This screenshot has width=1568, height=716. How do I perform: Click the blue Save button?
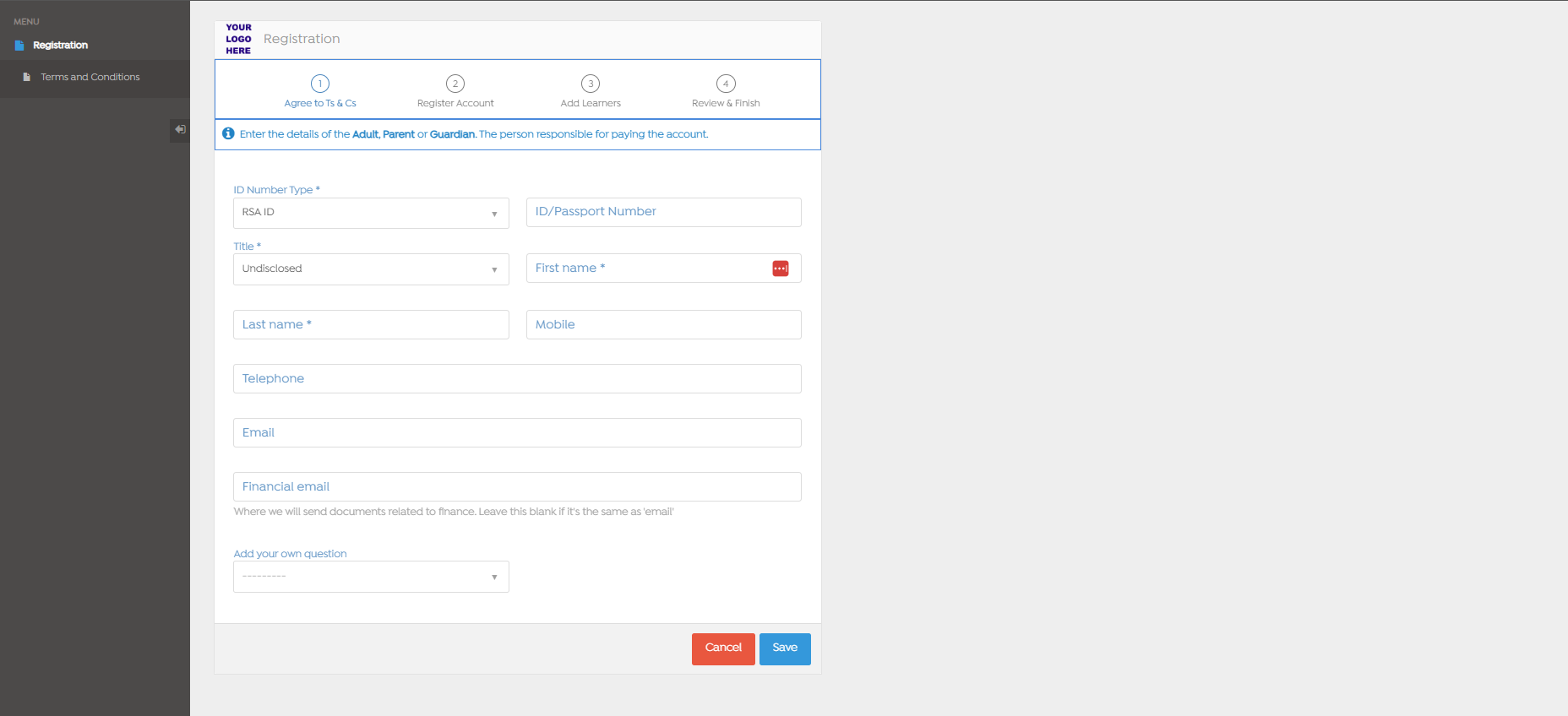785,648
